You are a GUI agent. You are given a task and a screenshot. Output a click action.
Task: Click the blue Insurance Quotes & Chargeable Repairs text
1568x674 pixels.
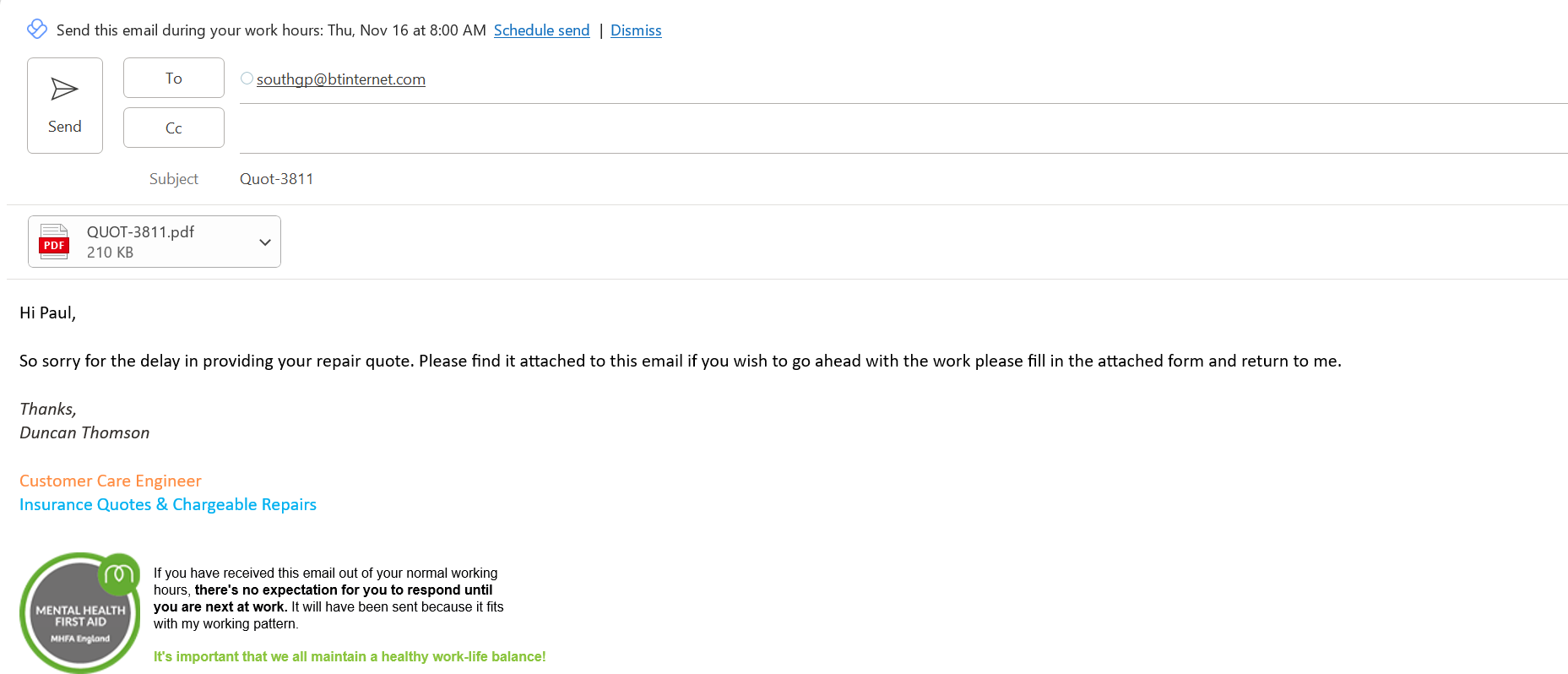pyautogui.click(x=168, y=505)
